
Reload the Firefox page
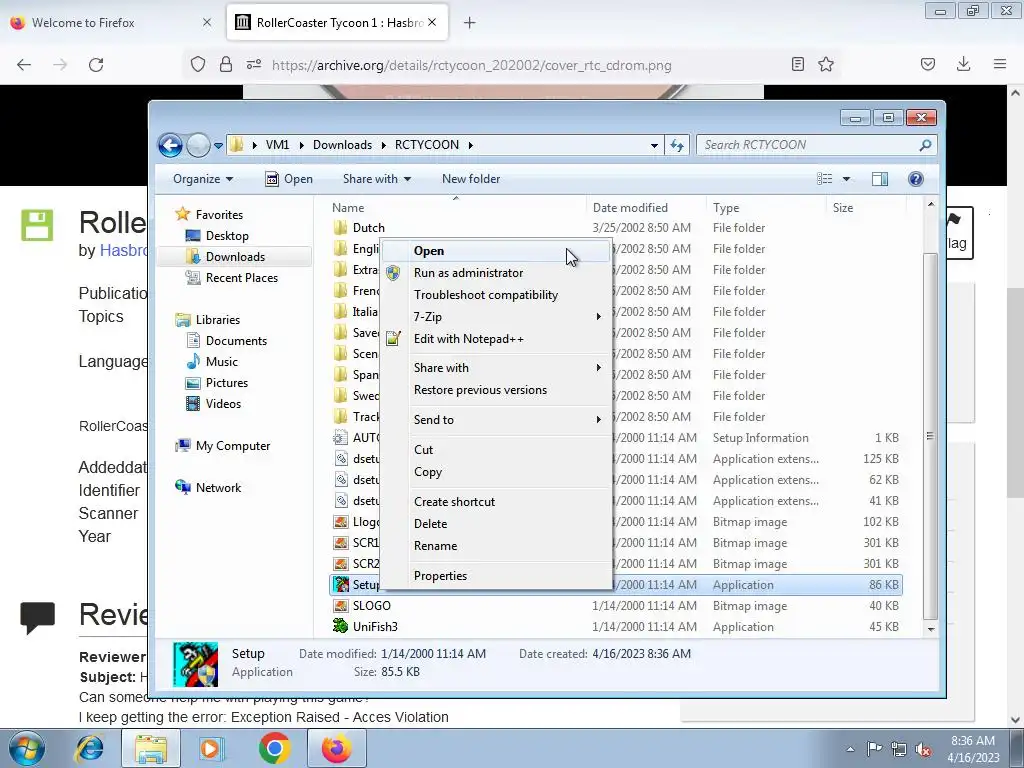pos(96,65)
